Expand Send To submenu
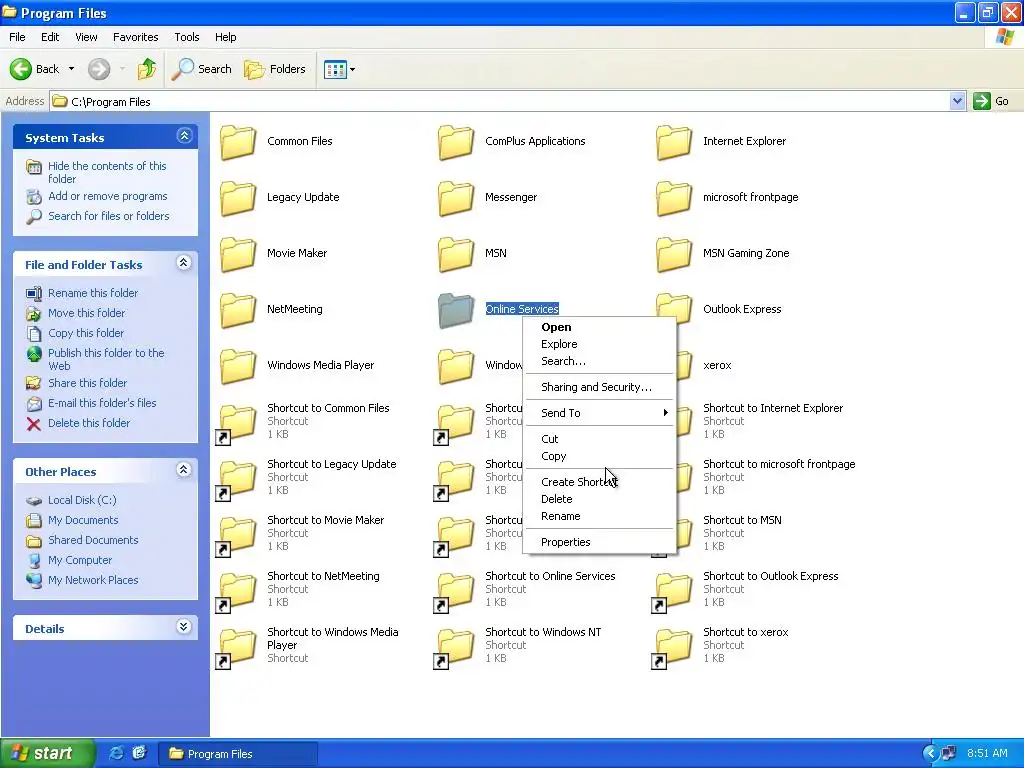Viewport: 1024px width, 768px height. click(x=600, y=413)
